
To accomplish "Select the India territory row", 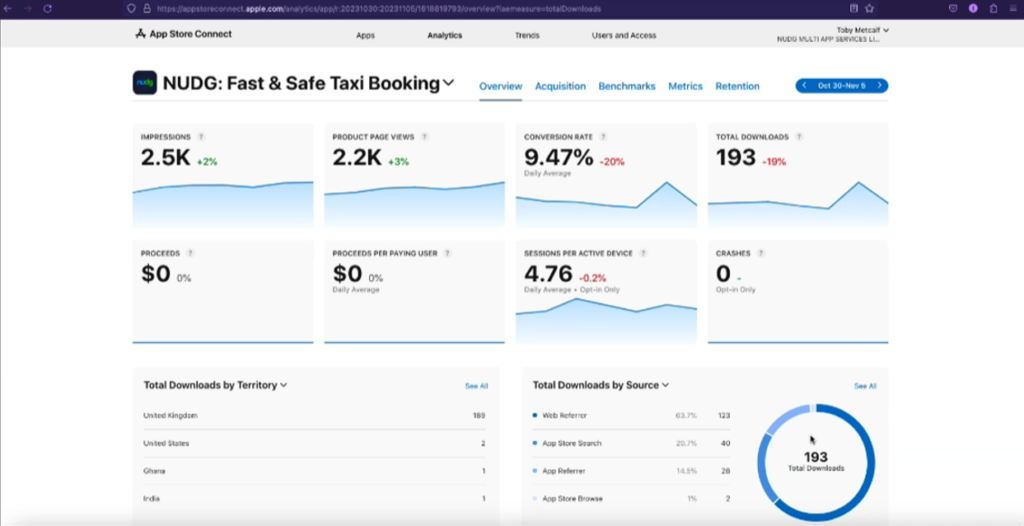I will 315,499.
